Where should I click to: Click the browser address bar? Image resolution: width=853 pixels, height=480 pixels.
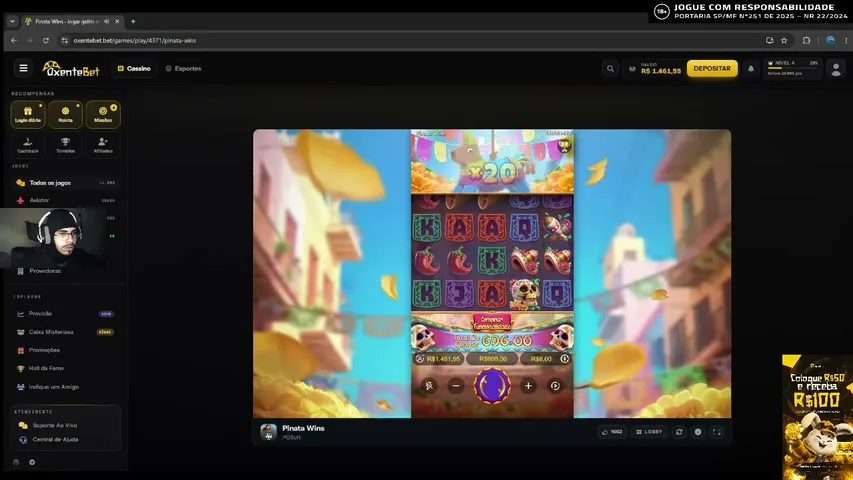pyautogui.click(x=413, y=40)
